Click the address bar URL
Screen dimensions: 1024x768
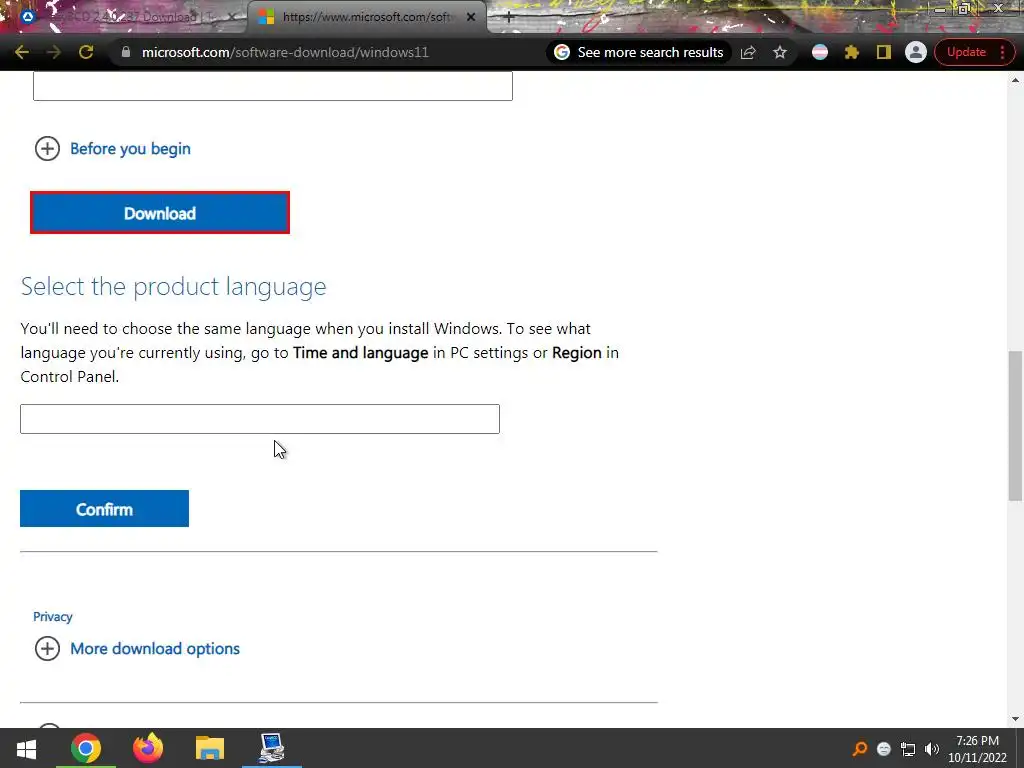(285, 52)
